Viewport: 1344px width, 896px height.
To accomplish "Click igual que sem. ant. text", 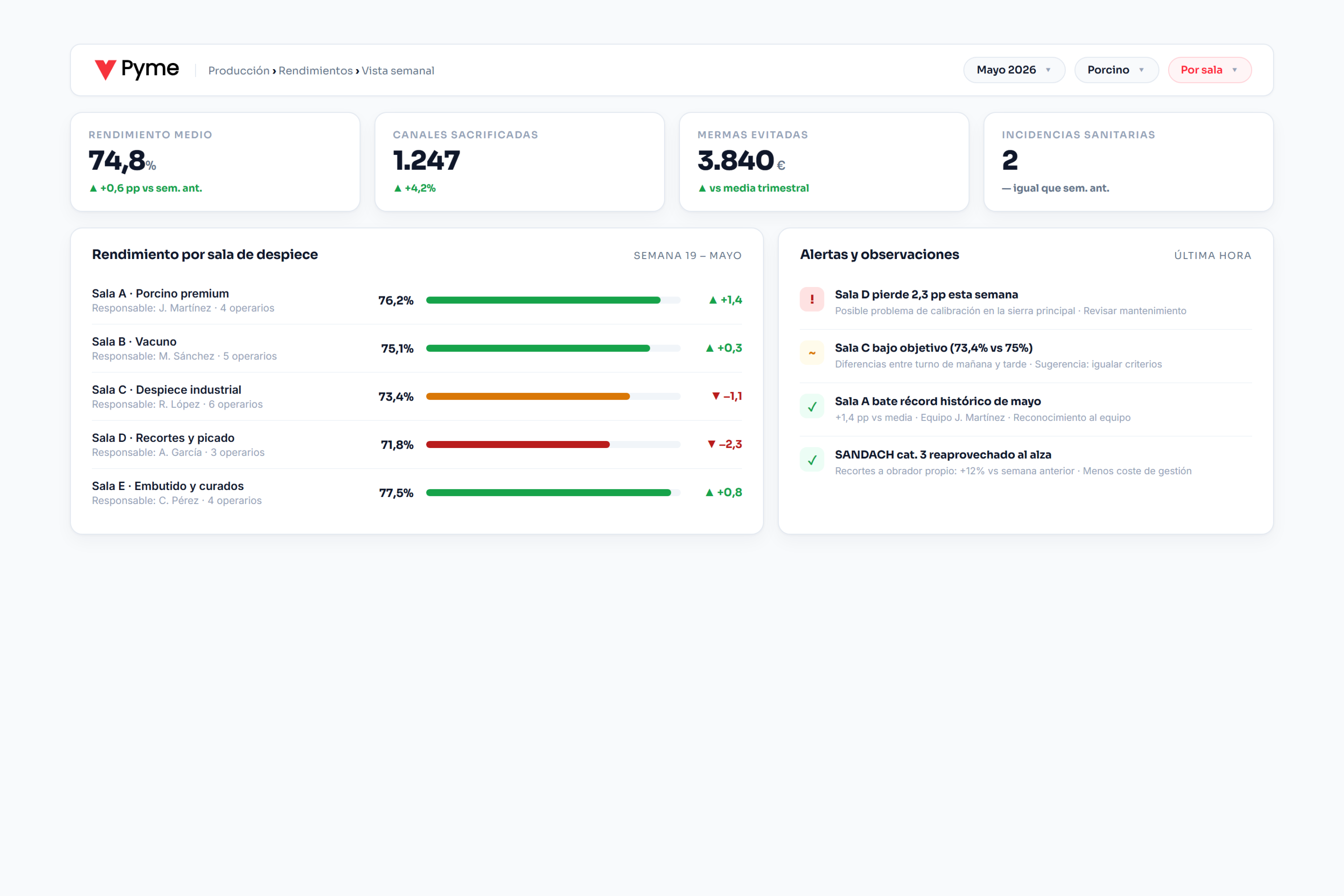I will pos(1061,188).
